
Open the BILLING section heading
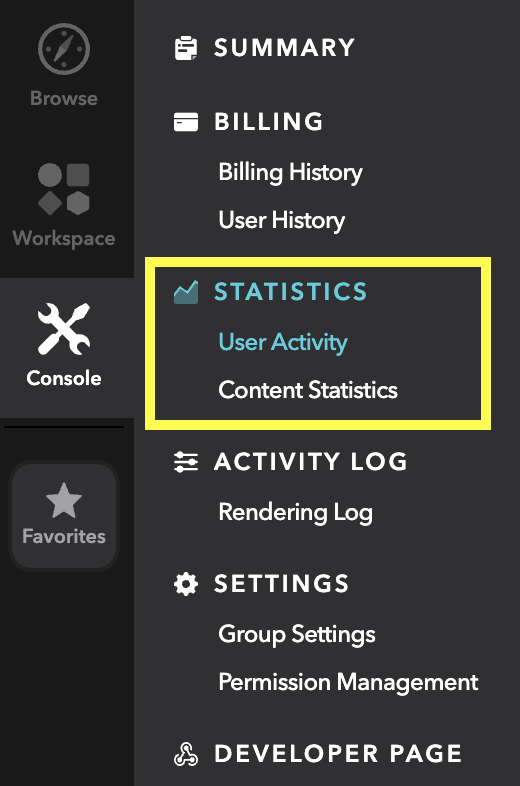coord(269,122)
